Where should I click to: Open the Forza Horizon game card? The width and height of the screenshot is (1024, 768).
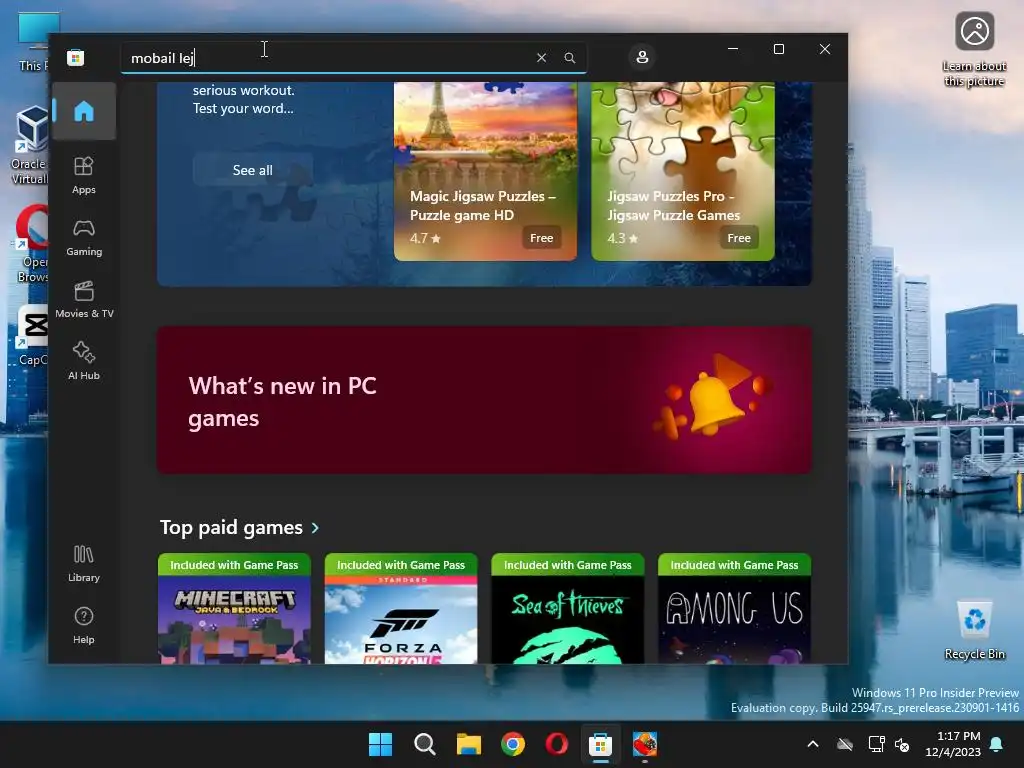(x=401, y=609)
